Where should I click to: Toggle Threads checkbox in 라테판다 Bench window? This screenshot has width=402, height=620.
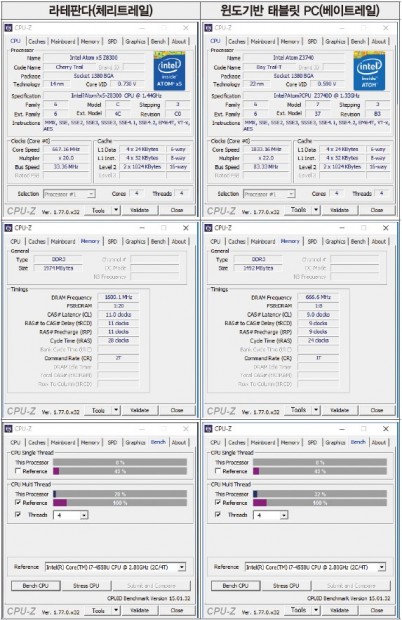click(x=18, y=515)
